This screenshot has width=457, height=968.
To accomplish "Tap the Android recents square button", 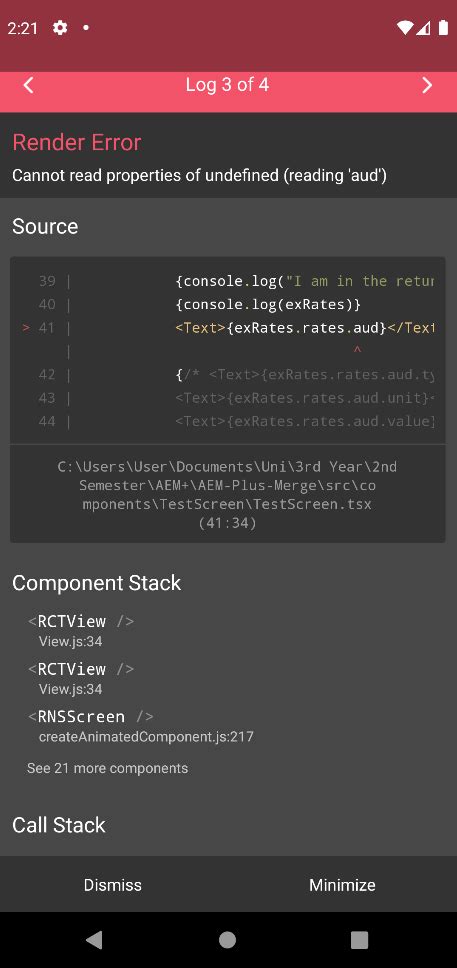I will pyautogui.click(x=359, y=940).
